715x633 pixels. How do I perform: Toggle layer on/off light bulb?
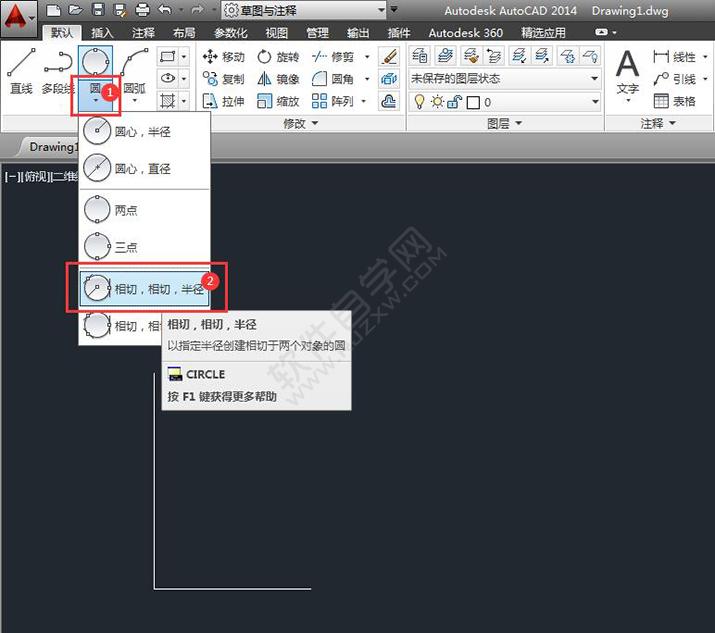coord(419,102)
